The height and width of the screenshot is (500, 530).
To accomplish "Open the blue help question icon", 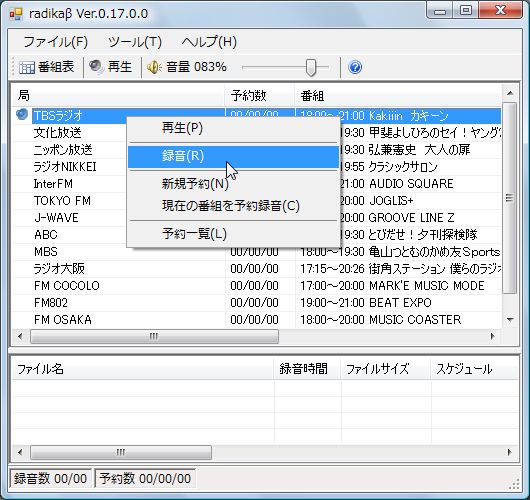I will [355, 67].
